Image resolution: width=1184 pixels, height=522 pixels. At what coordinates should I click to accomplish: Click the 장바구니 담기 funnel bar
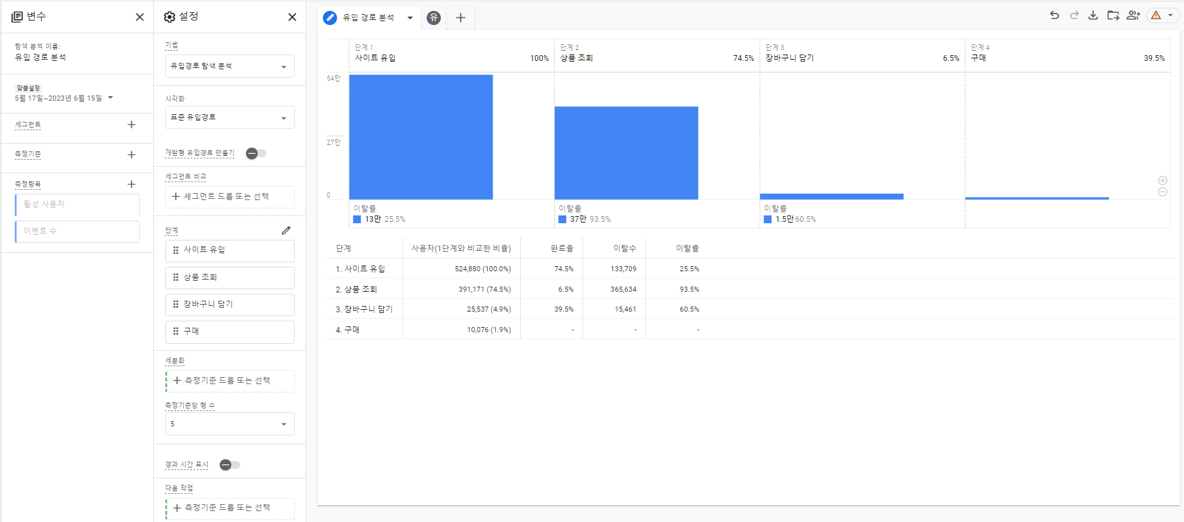point(831,196)
